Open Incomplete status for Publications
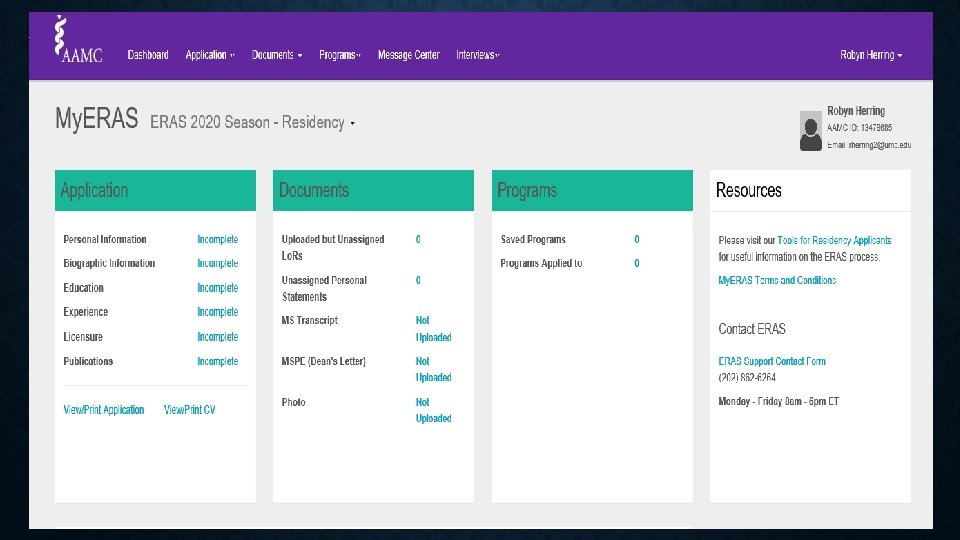This screenshot has height=540, width=960. coord(217,361)
